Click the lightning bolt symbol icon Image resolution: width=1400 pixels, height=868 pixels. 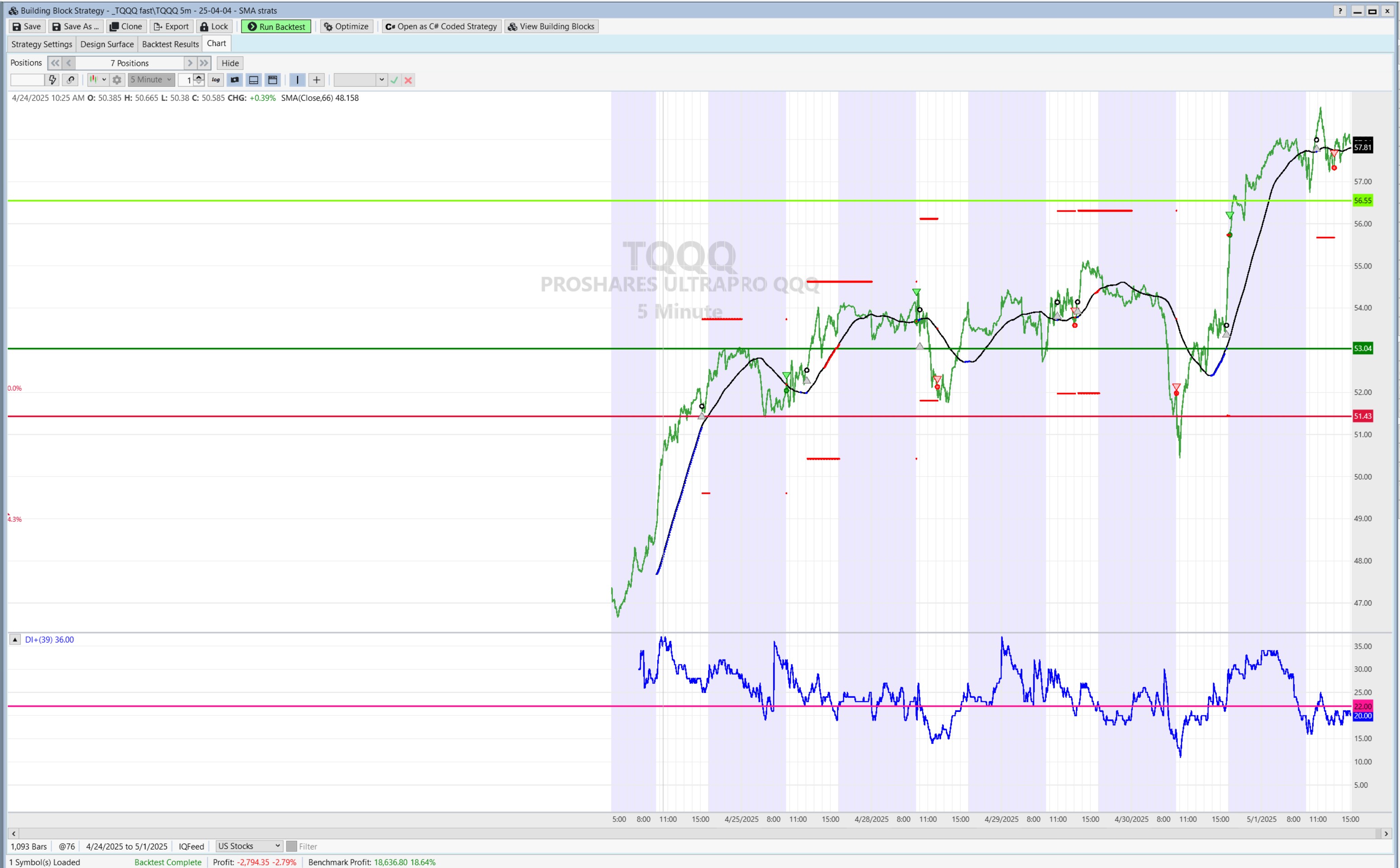[52, 80]
